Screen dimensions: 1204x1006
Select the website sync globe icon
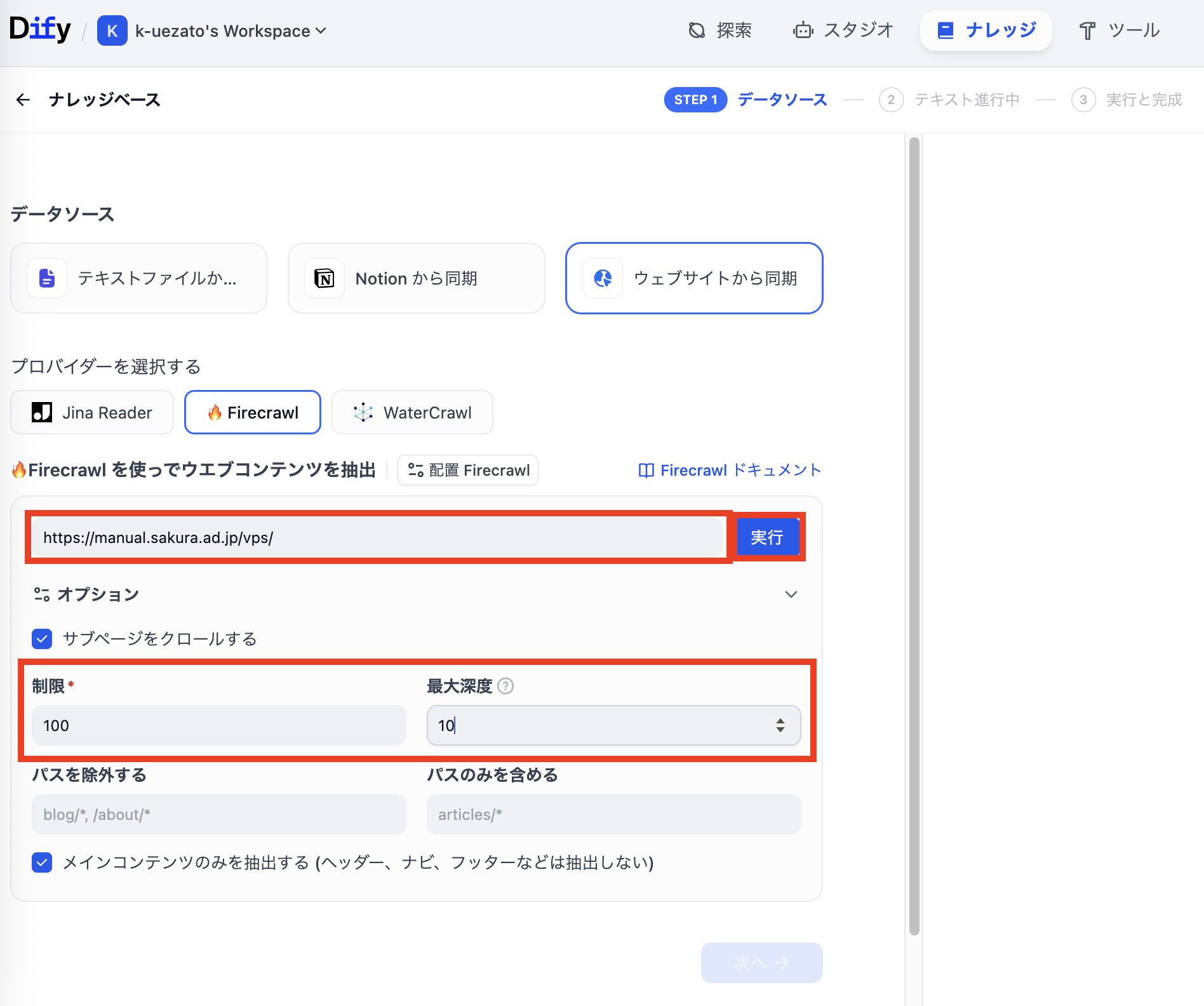603,278
